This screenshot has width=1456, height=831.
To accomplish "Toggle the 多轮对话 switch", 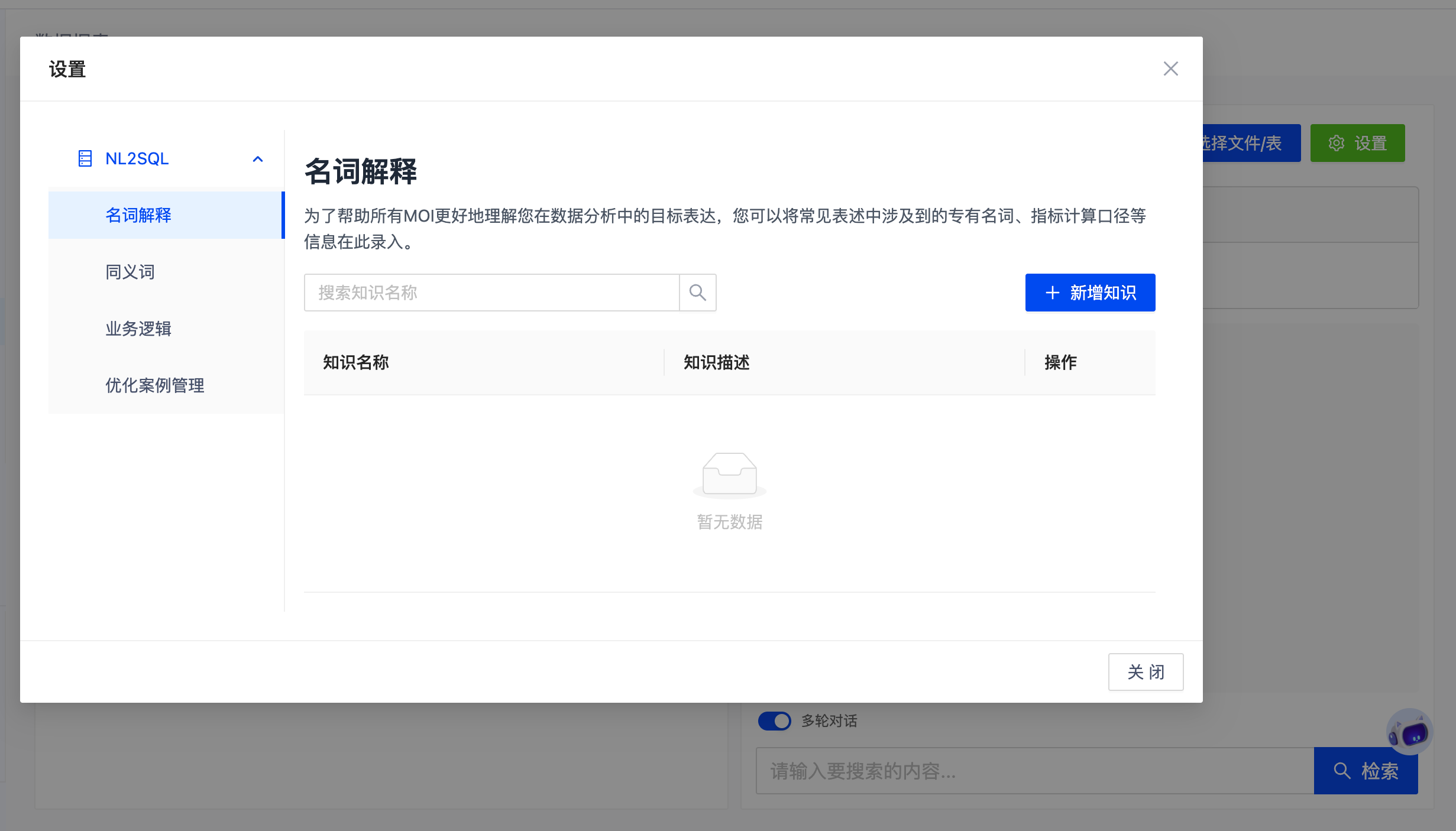I will tap(774, 721).
